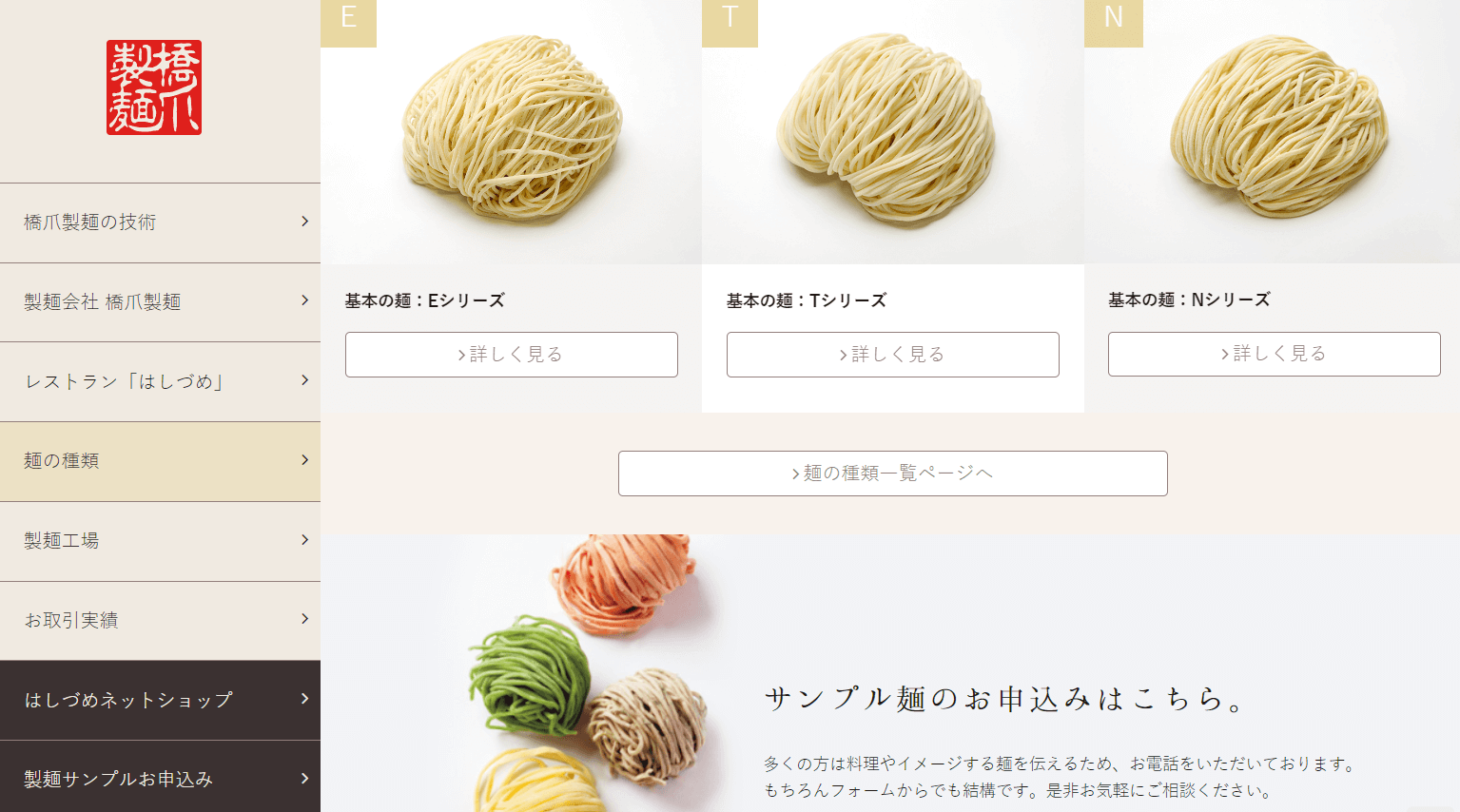The image size is (1460, 812).
Task: Click the red Hashizume Seimen logo
Action: point(154,87)
